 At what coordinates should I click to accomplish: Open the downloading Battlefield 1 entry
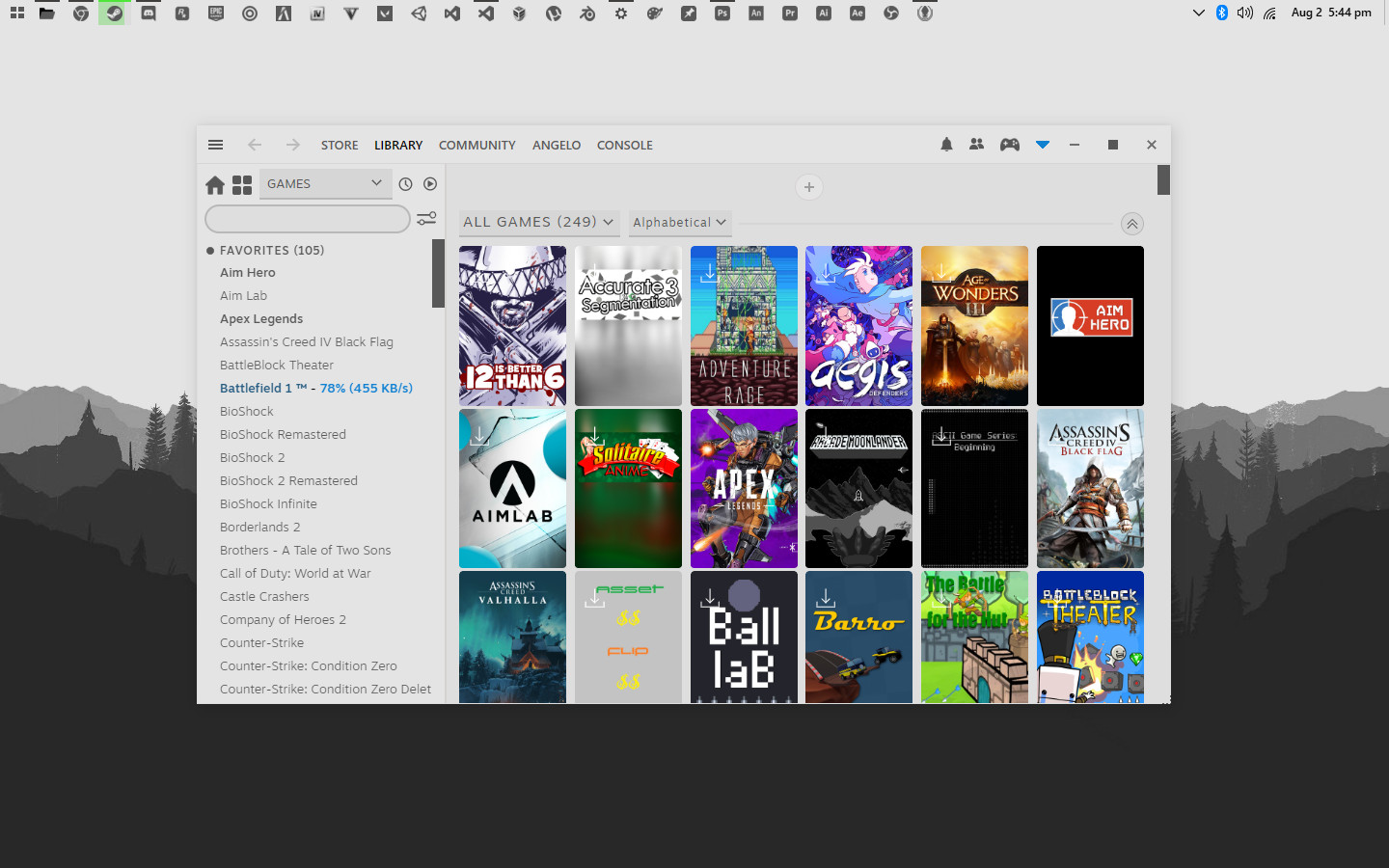pos(316,389)
